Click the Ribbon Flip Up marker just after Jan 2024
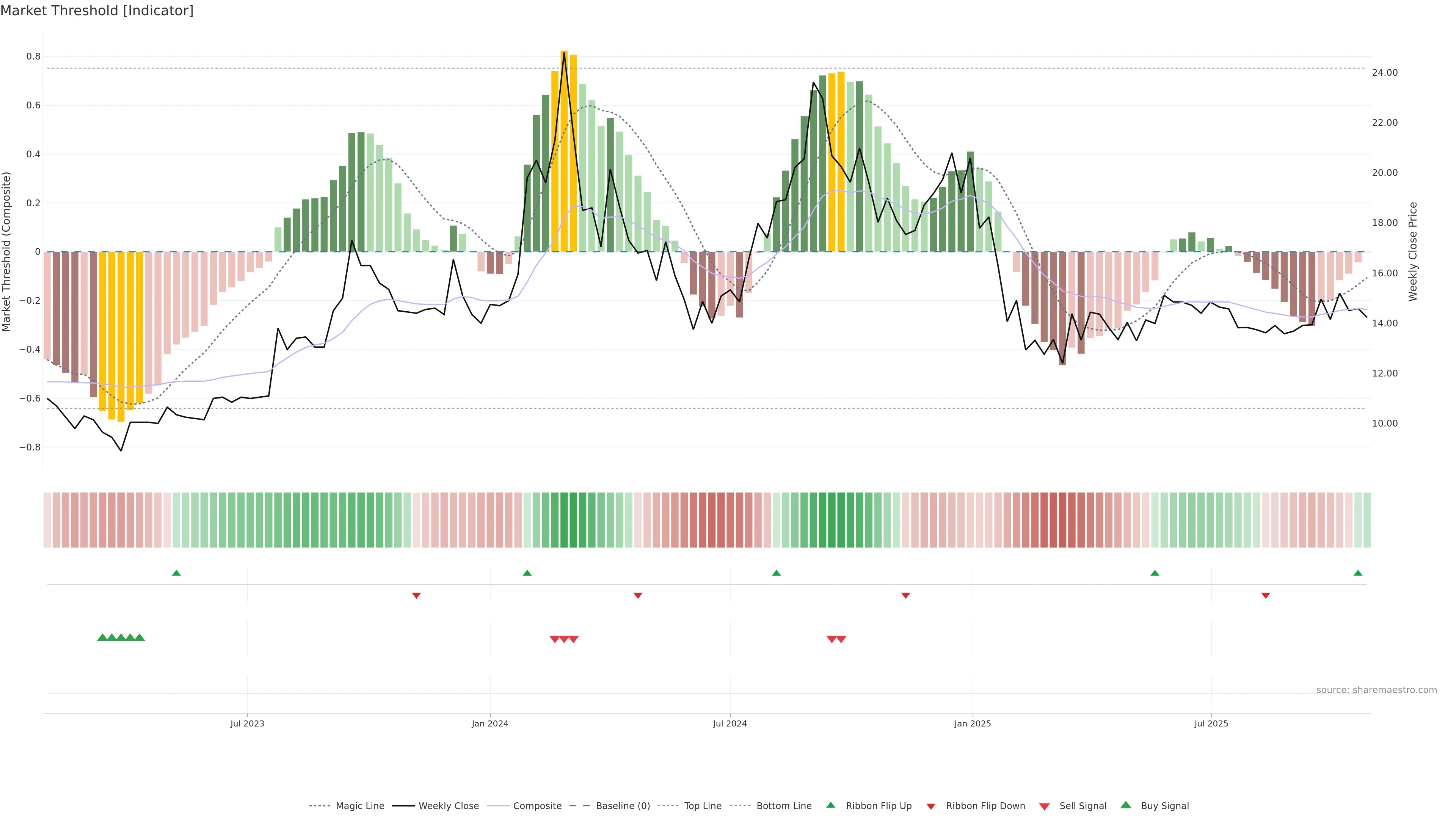 527,573
